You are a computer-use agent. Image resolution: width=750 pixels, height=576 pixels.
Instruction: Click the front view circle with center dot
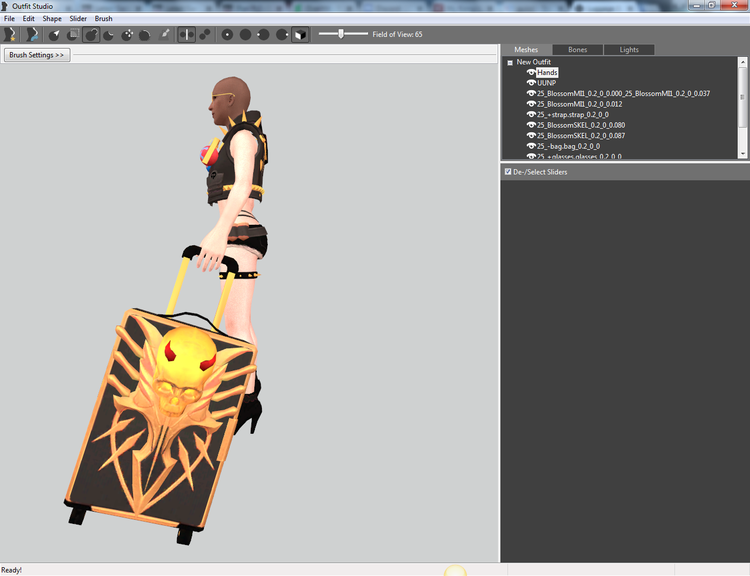(227, 34)
